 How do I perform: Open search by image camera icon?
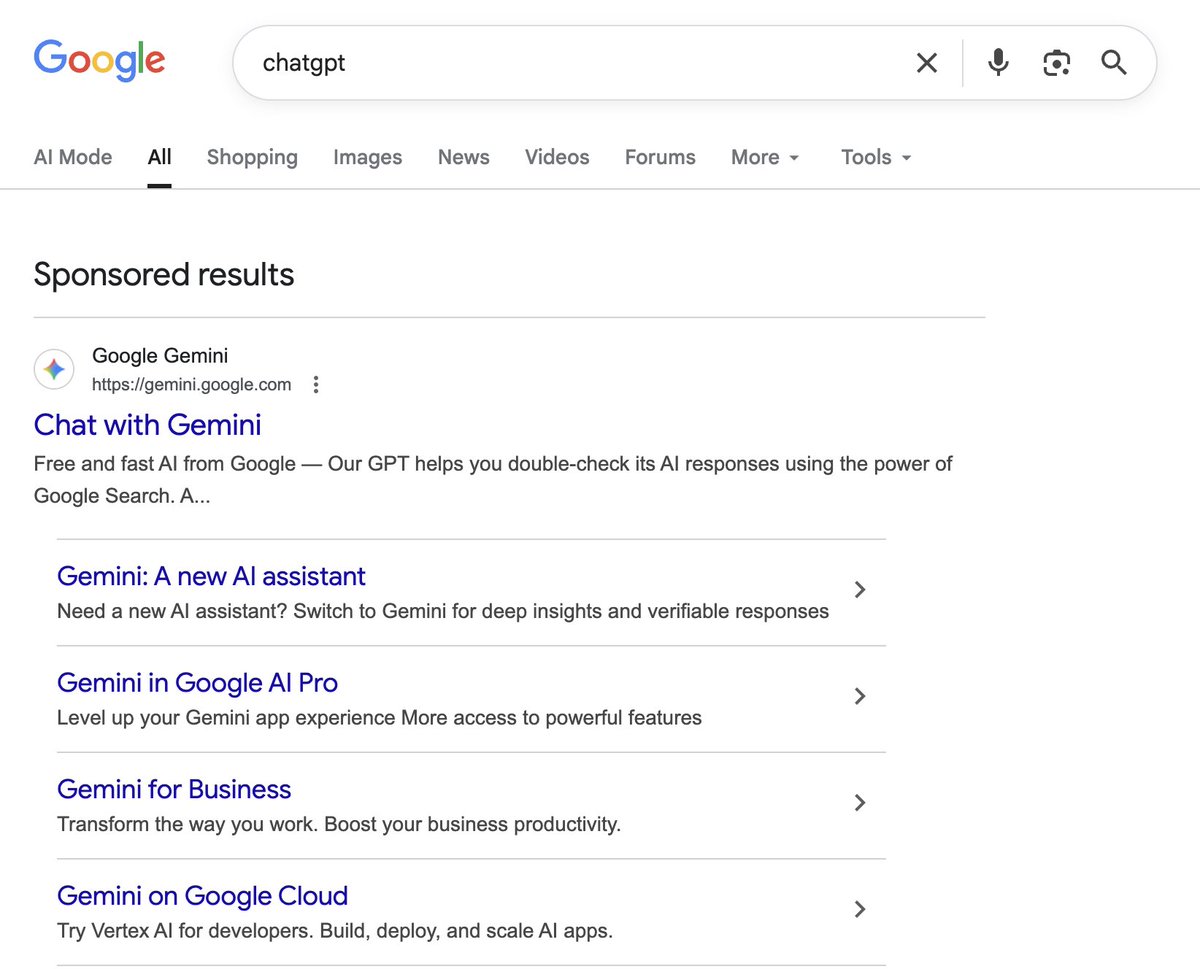point(1056,63)
